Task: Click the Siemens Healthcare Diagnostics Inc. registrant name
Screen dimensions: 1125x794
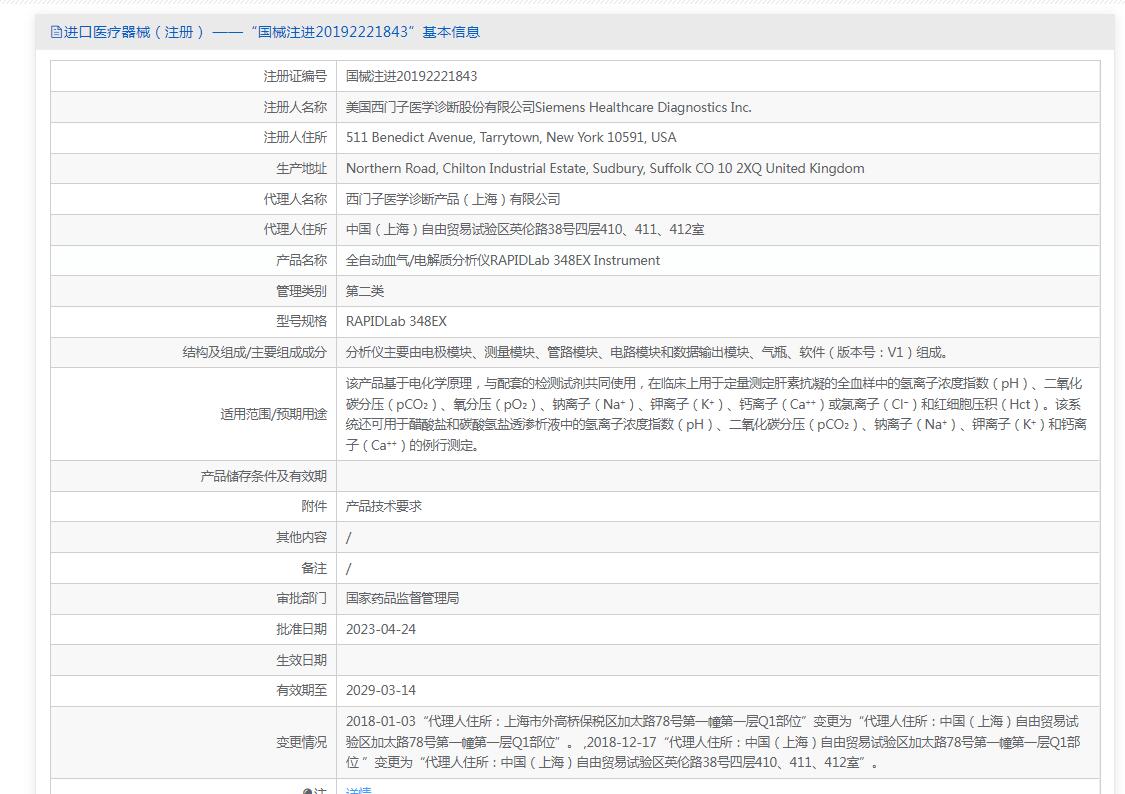Action: (x=548, y=107)
